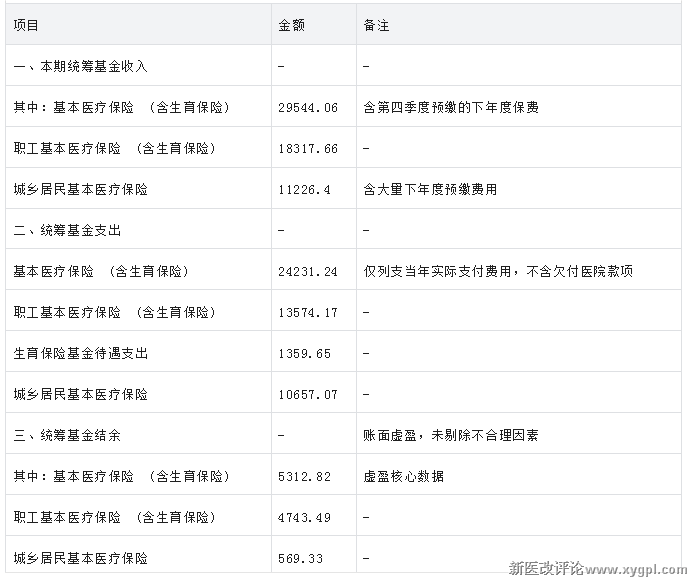690x577 pixels.
Task: Select the note 含第四季度预缴的下年度保费
Action: point(451,107)
